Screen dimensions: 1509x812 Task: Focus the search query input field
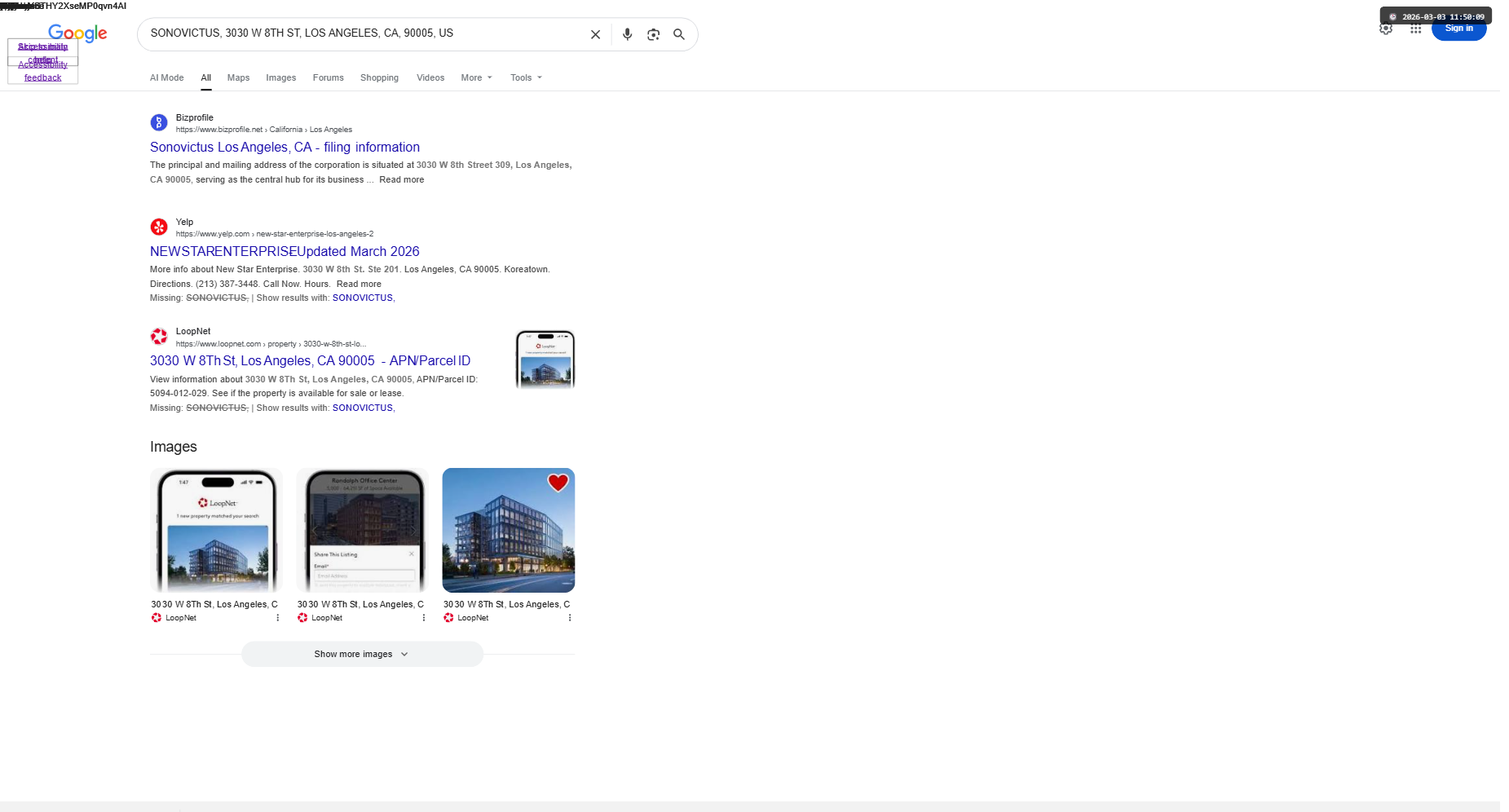pos(363,33)
